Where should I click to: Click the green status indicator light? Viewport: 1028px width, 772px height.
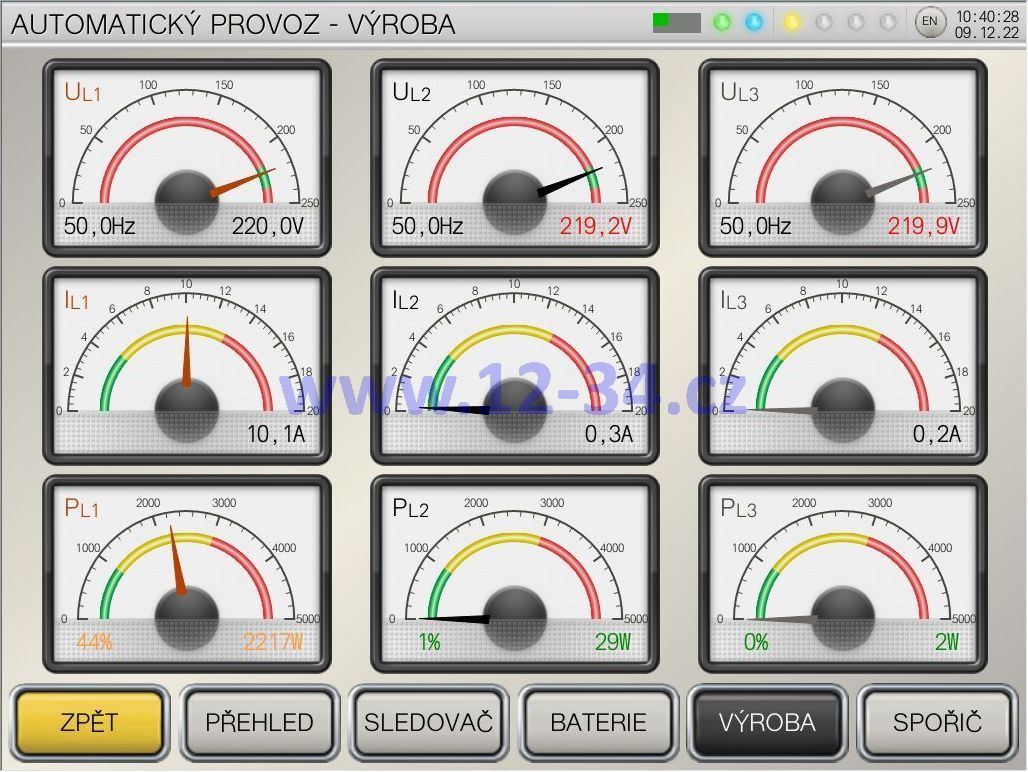click(x=722, y=22)
